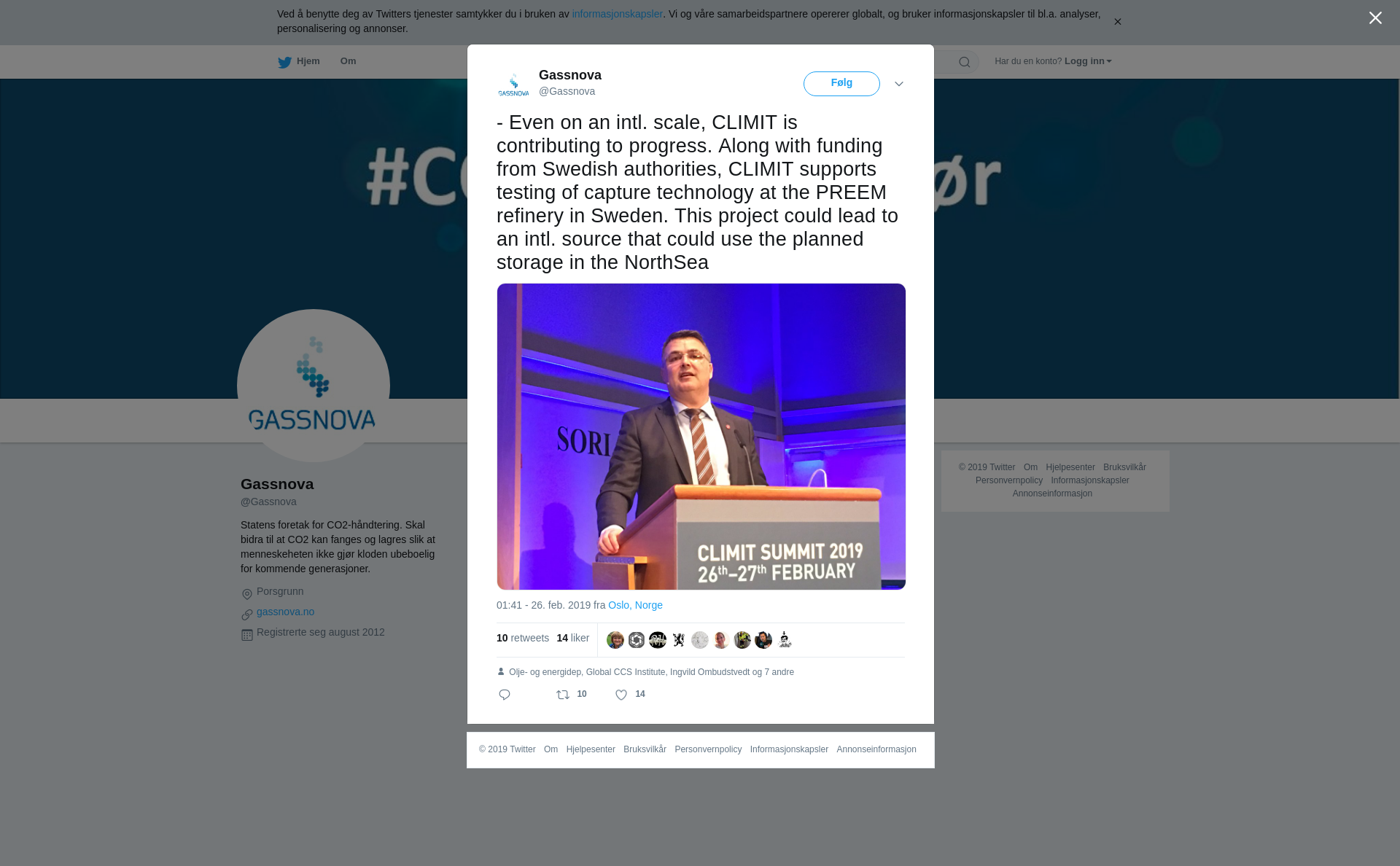View the 10 retweets list
Image resolution: width=1400 pixels, height=866 pixels.
click(523, 638)
